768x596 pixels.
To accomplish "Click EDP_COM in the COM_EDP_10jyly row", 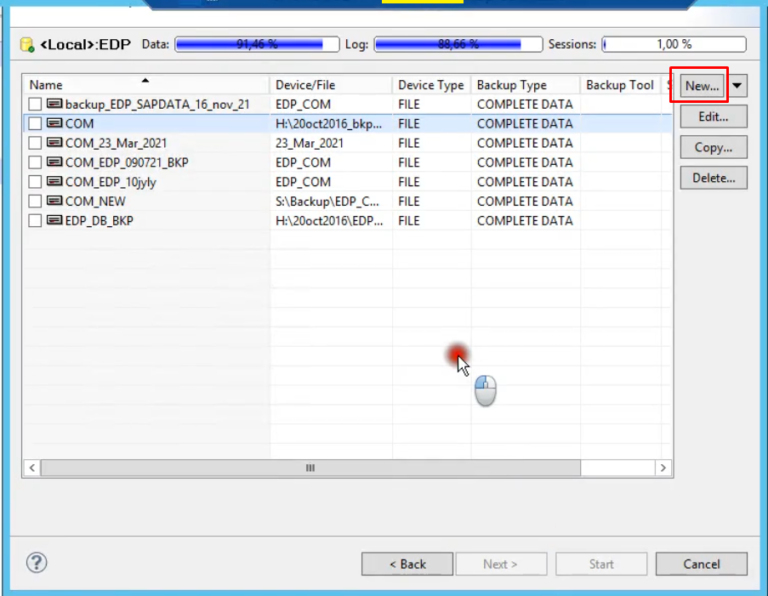I will pyautogui.click(x=303, y=182).
